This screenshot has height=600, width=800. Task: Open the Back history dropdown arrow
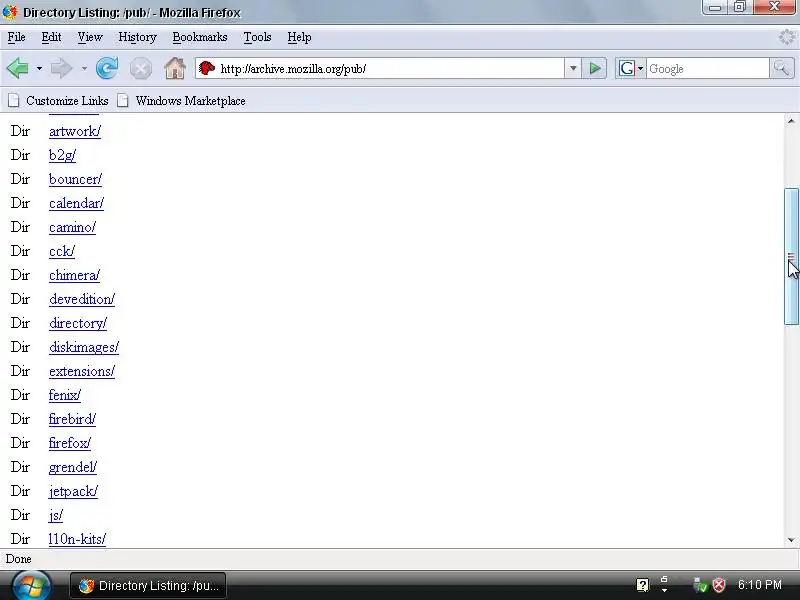[x=39, y=68]
